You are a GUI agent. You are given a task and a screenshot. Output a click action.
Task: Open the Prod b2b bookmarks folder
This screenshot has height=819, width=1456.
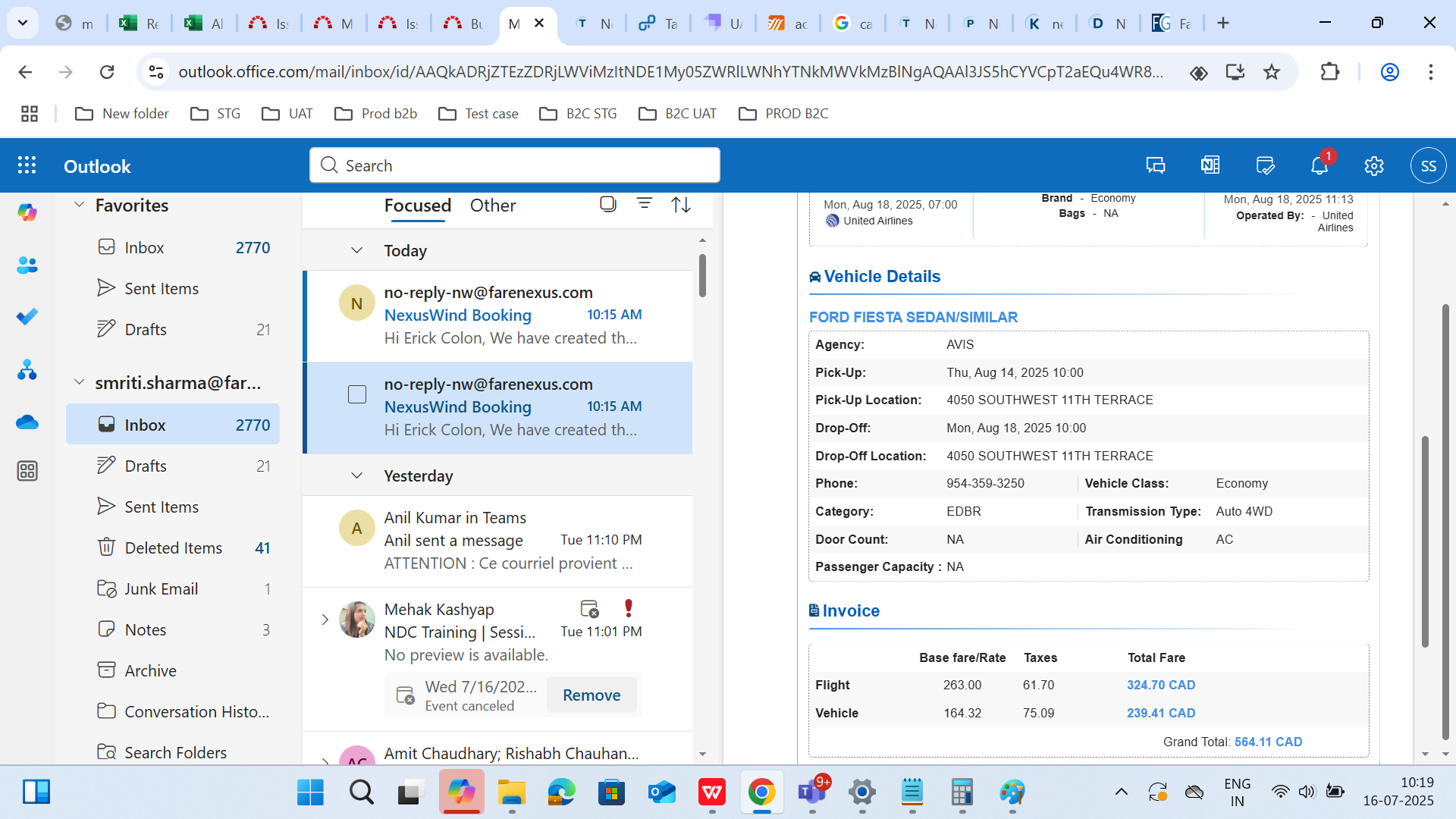coord(376,114)
